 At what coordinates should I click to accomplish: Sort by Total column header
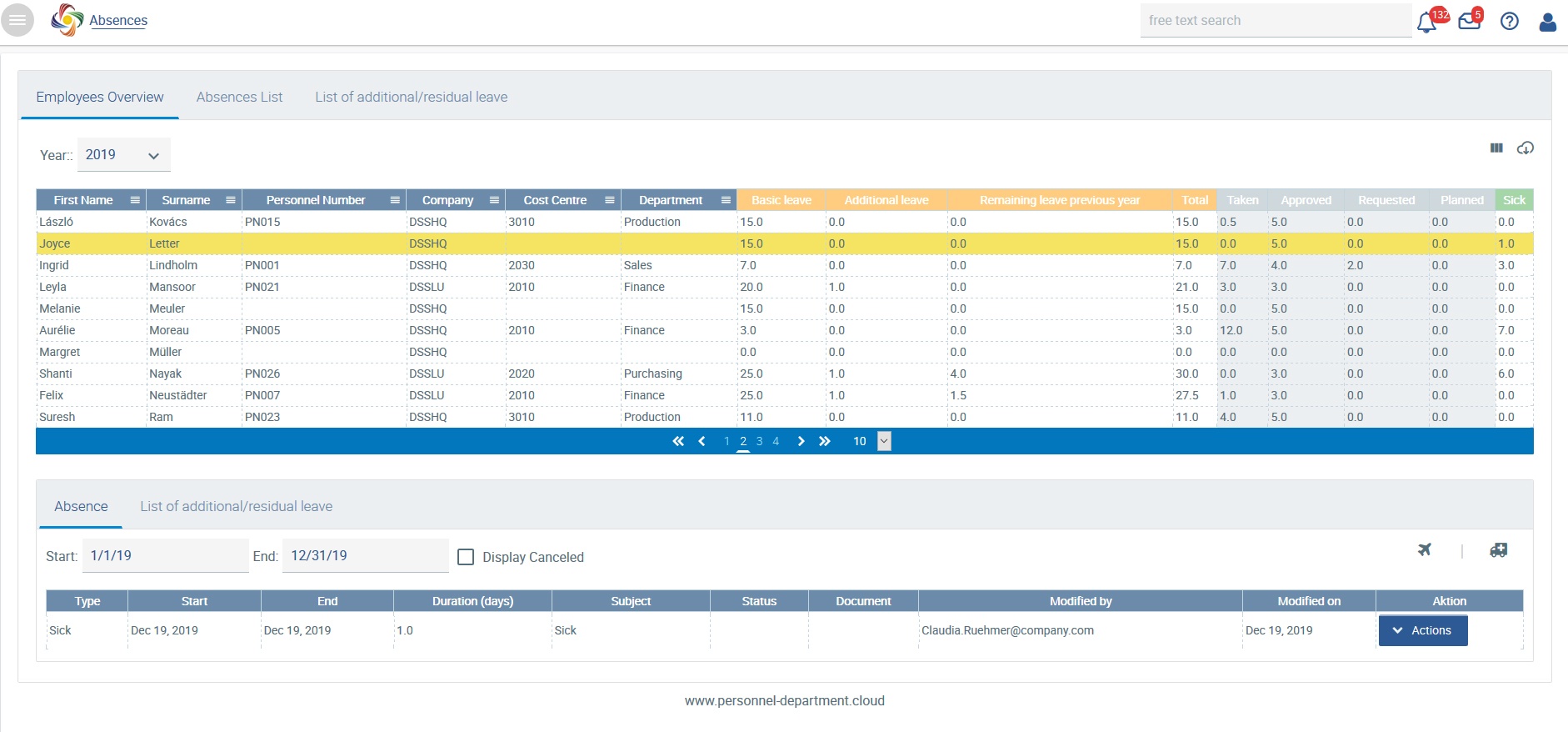click(1195, 200)
